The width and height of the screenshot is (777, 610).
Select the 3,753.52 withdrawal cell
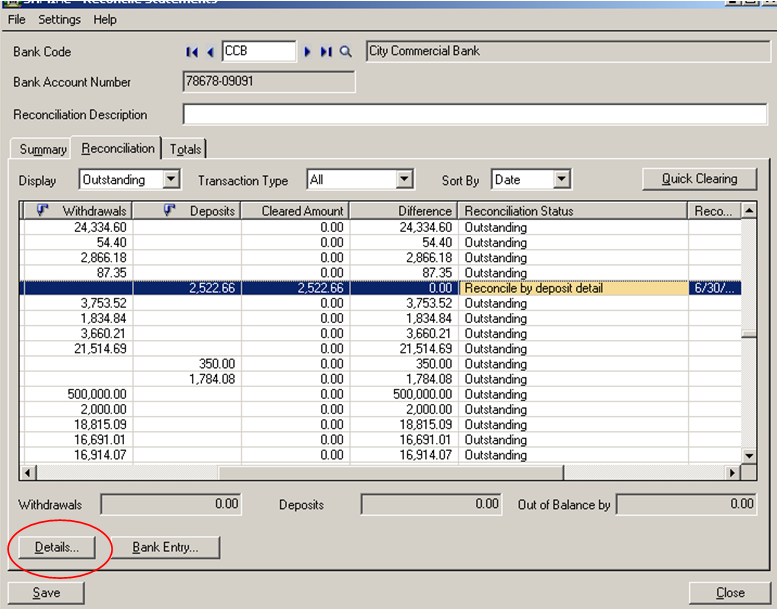(78, 303)
